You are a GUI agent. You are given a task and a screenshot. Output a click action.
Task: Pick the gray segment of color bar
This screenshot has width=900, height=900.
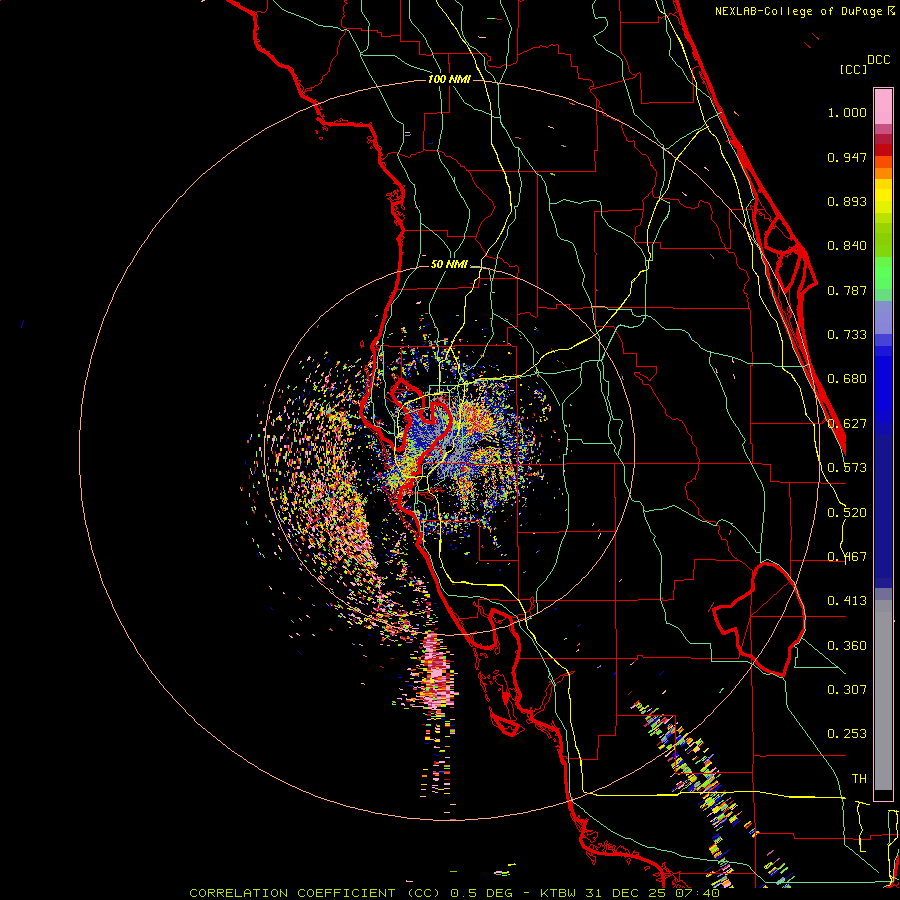[883, 695]
